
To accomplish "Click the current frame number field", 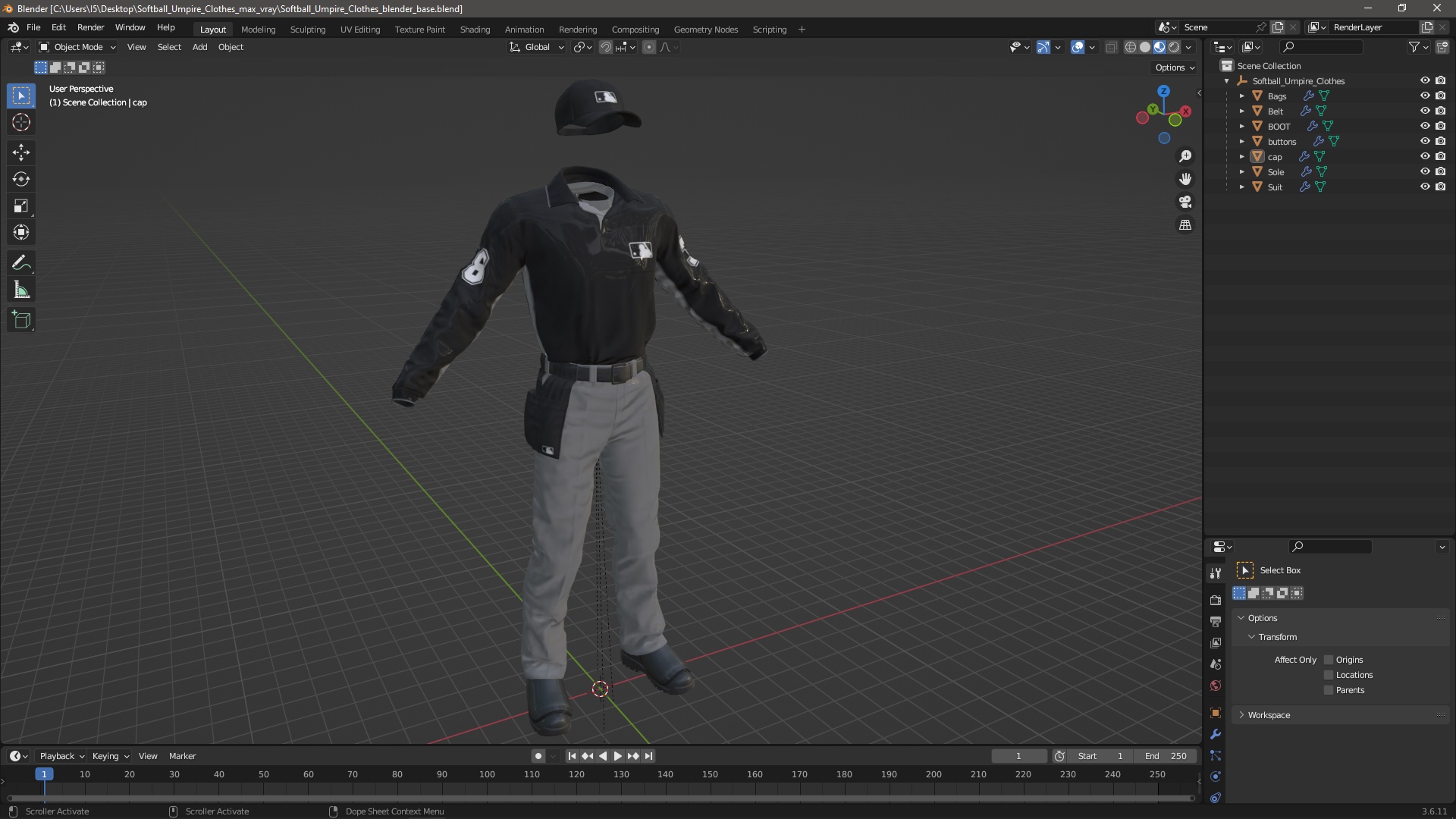I will pyautogui.click(x=1018, y=756).
